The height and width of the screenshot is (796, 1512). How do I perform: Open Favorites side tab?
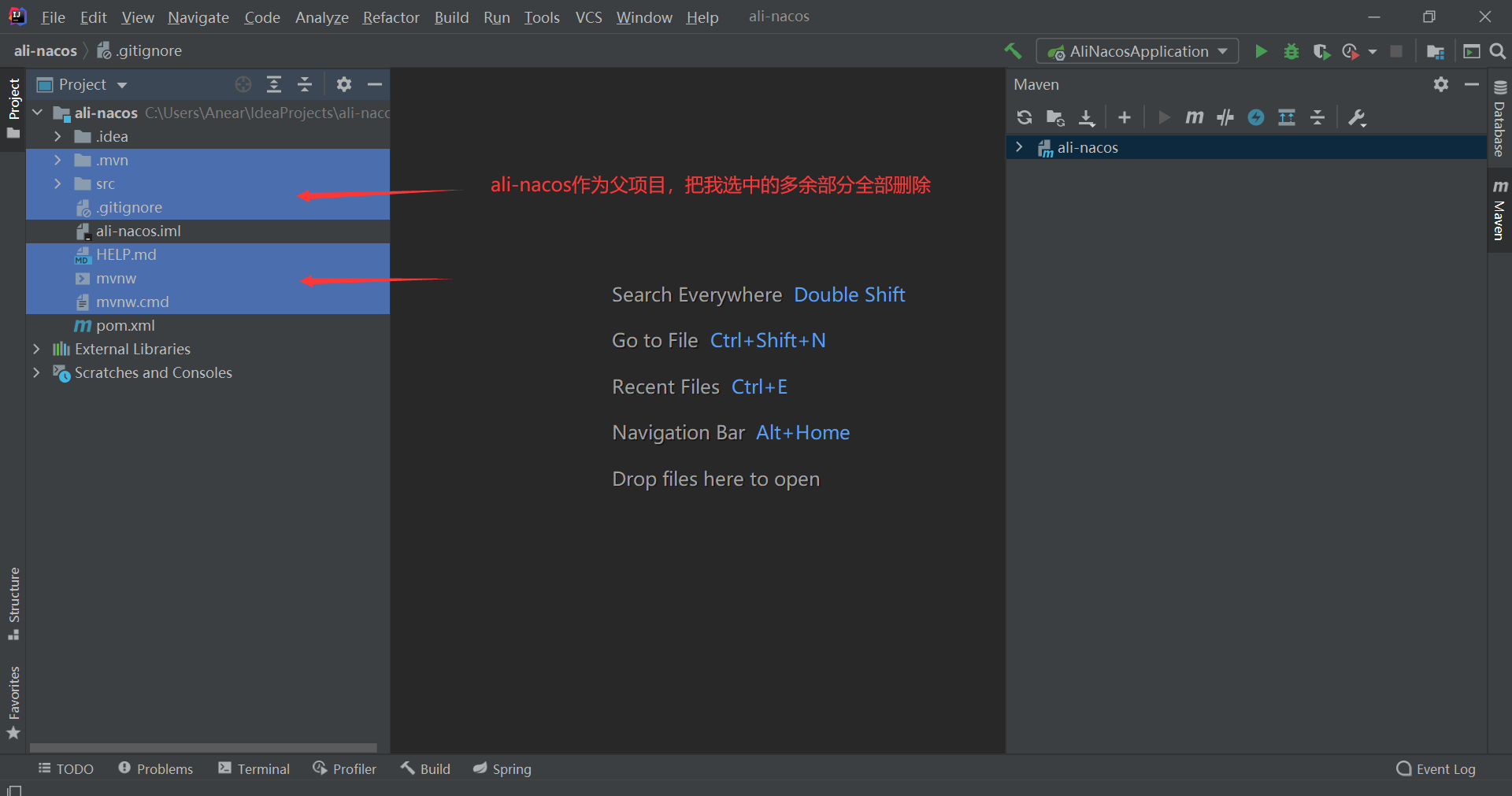pos(13,702)
